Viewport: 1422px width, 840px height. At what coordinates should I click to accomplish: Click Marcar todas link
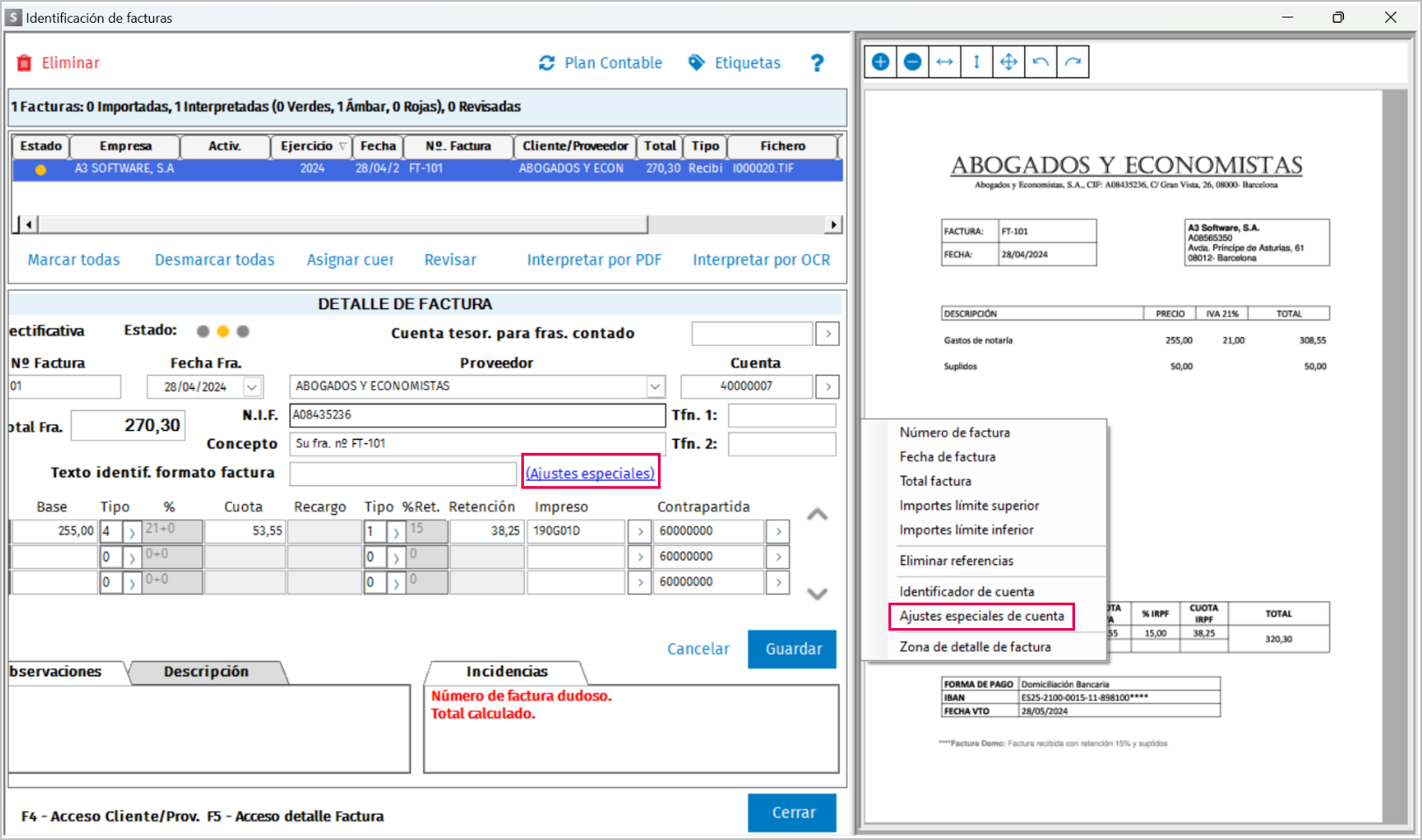coord(74,260)
